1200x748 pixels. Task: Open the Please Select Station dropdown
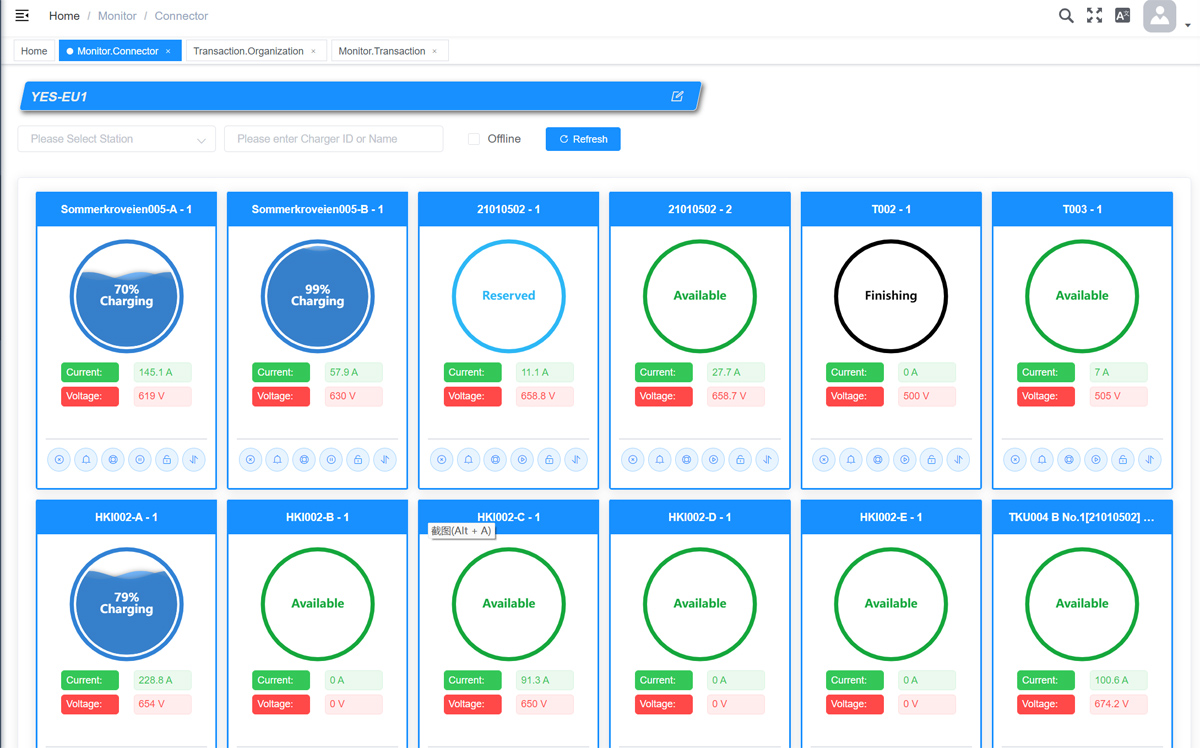(117, 139)
